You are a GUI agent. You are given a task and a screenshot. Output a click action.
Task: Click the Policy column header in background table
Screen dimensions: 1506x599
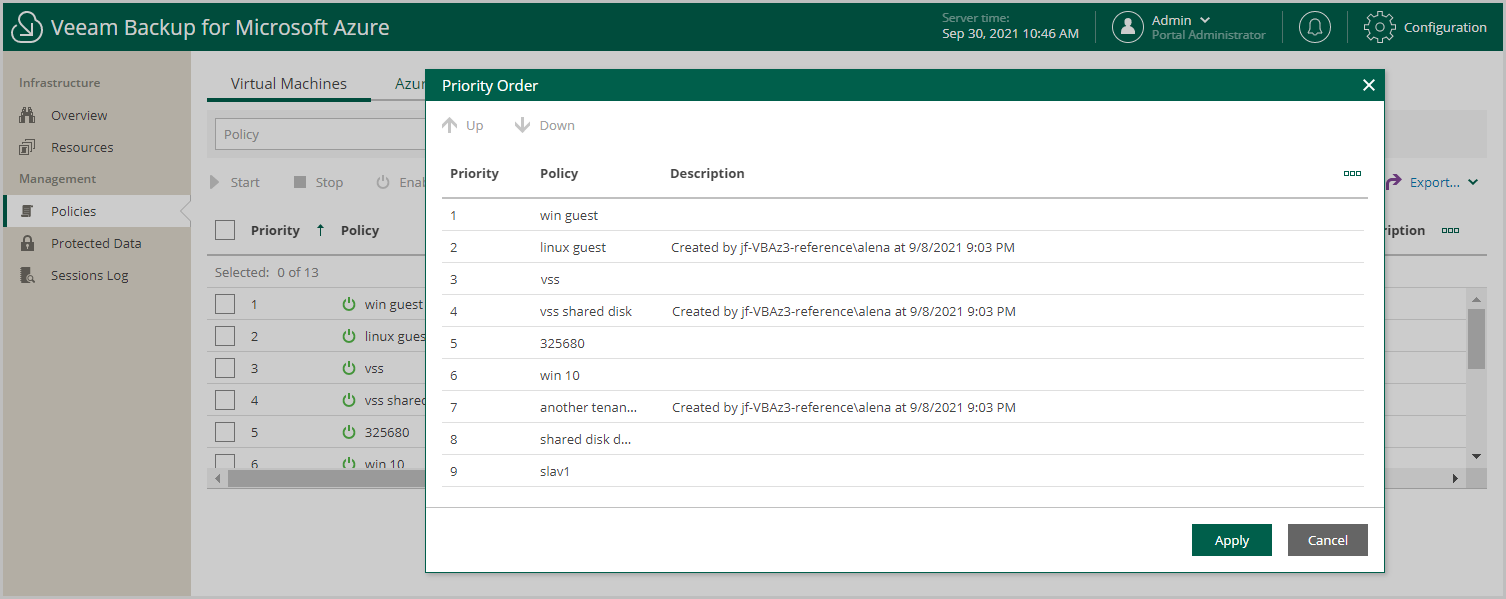coord(360,230)
